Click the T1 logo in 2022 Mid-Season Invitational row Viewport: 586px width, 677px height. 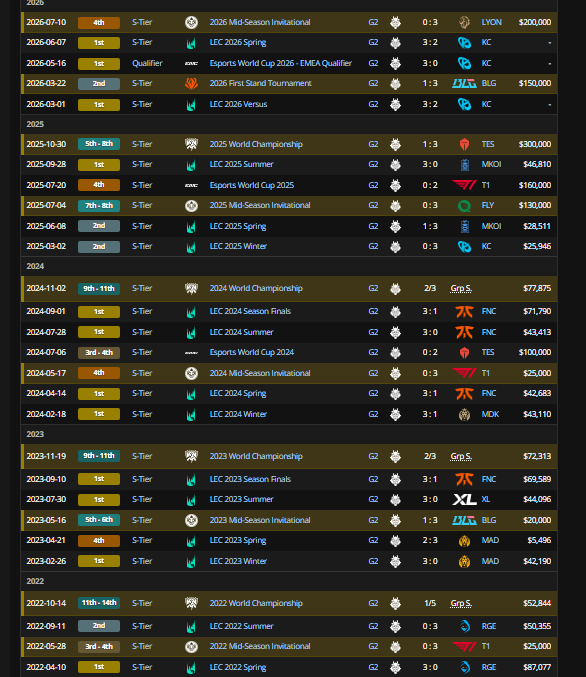pos(464,646)
